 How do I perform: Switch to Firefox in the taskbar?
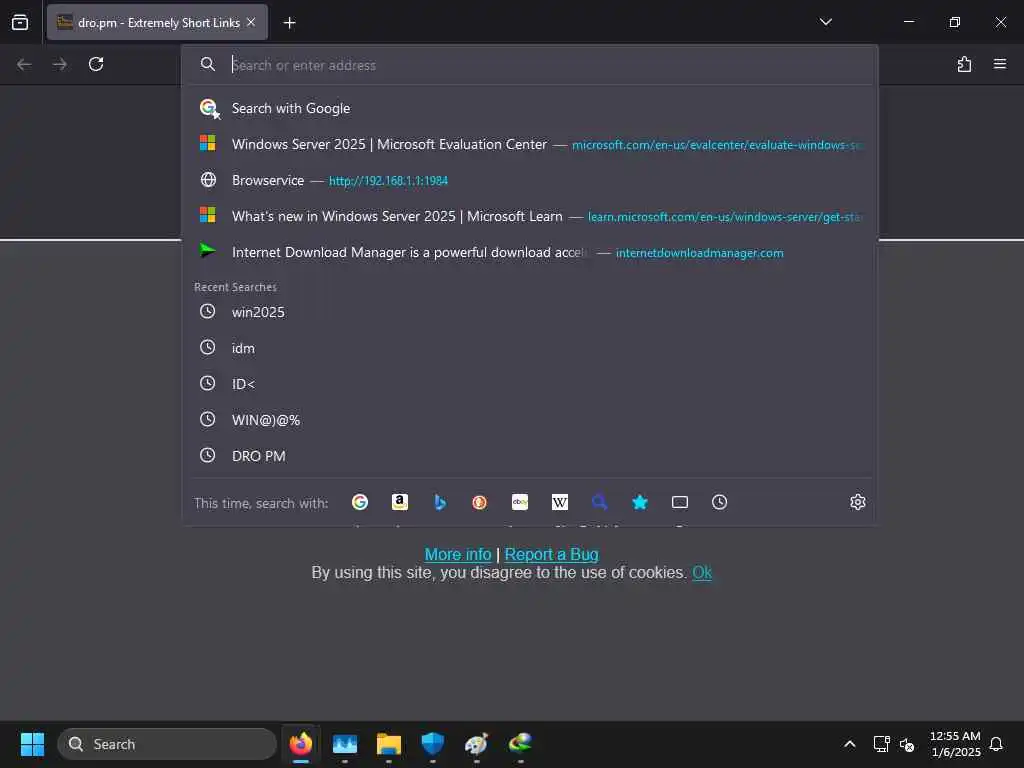pyautogui.click(x=301, y=744)
